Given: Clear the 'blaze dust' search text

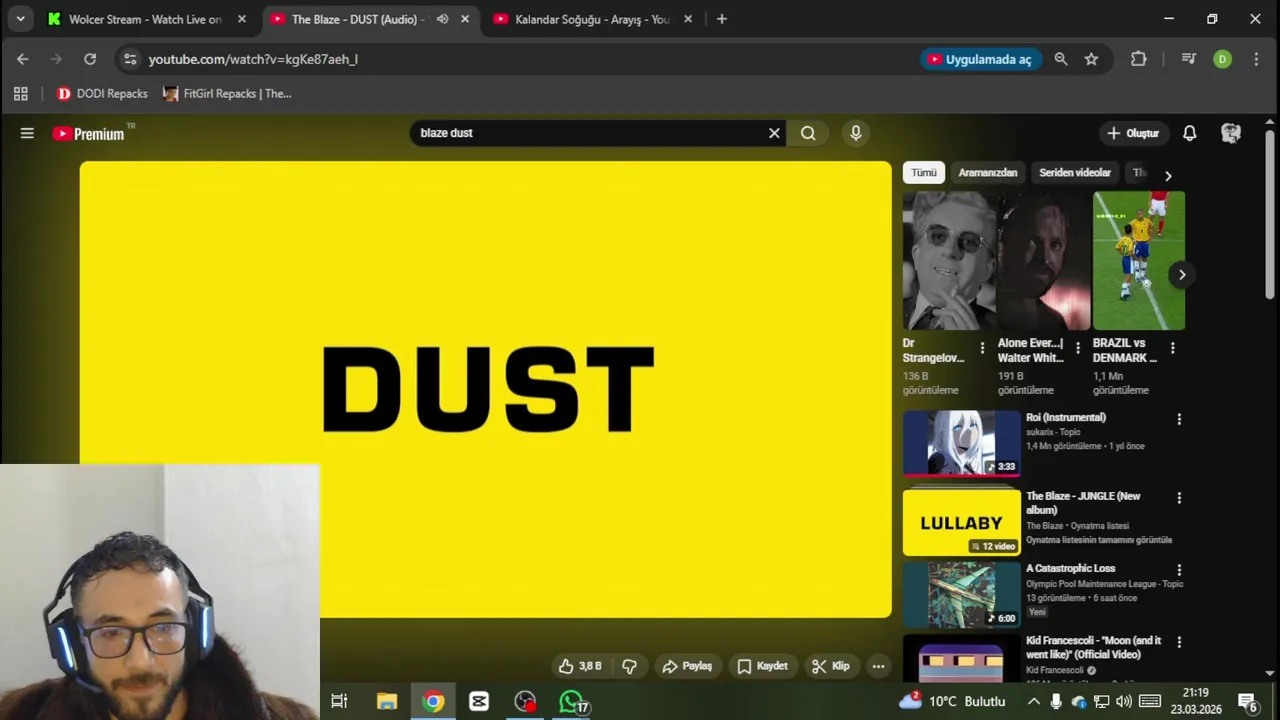Looking at the screenshot, I should pyautogui.click(x=774, y=133).
